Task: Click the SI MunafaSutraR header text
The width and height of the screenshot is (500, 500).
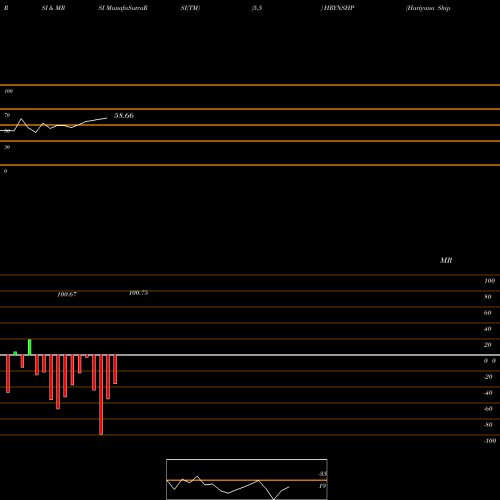Action: [x=123, y=8]
